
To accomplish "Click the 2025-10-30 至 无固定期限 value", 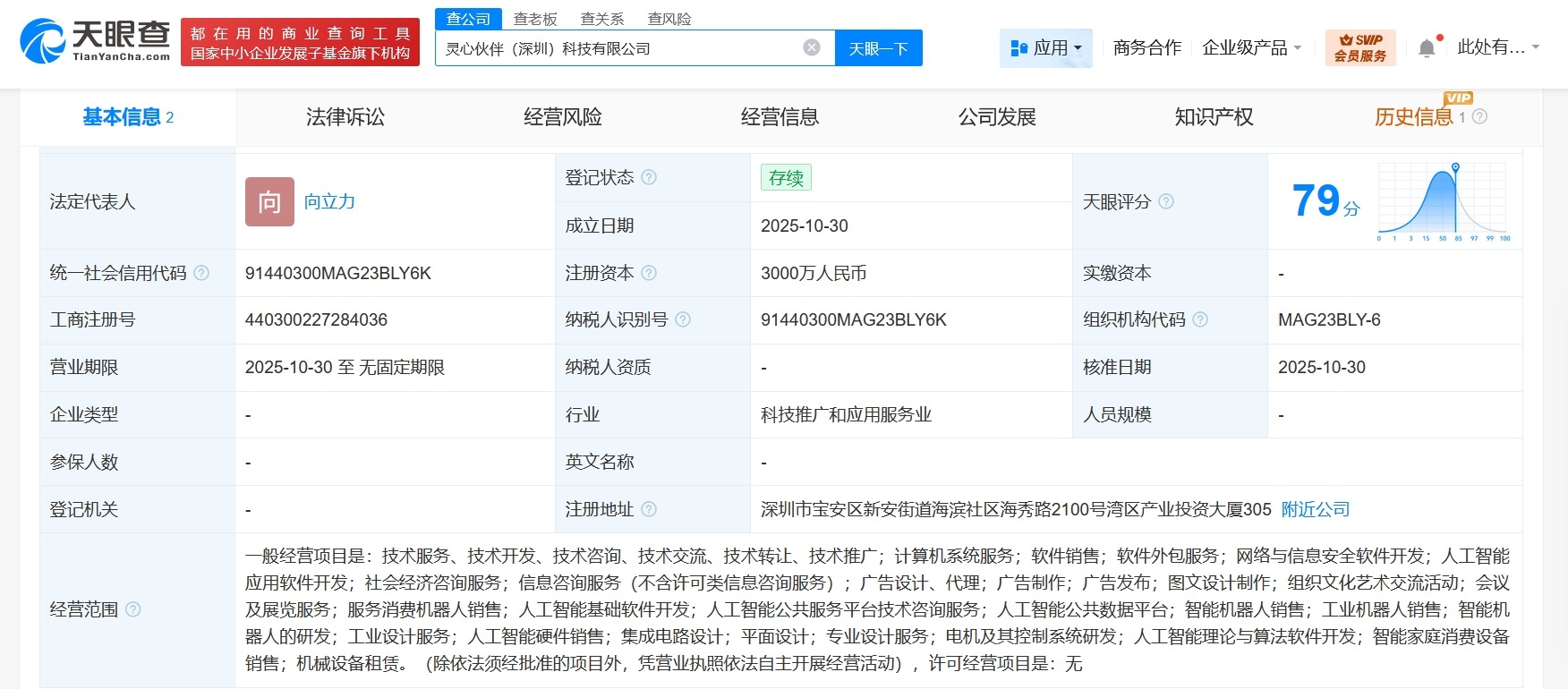I will [345, 367].
